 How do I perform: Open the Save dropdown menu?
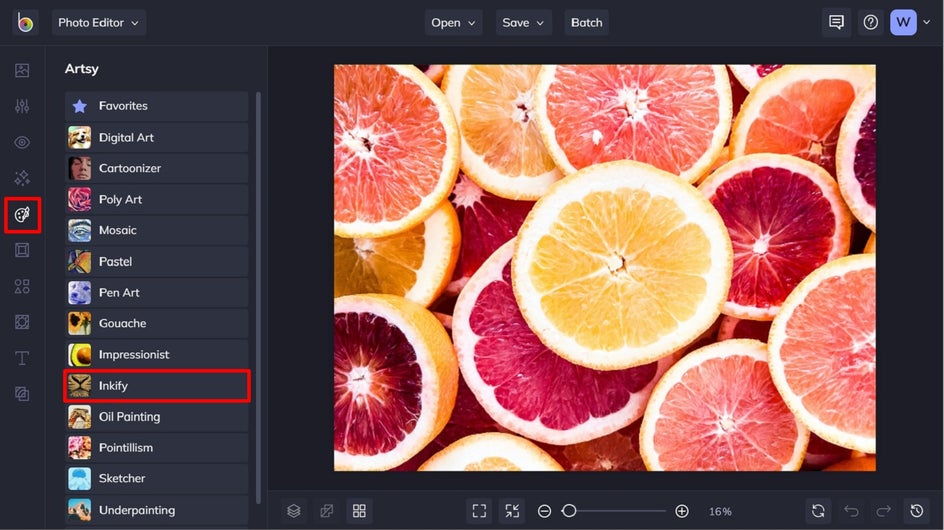pyautogui.click(x=523, y=23)
